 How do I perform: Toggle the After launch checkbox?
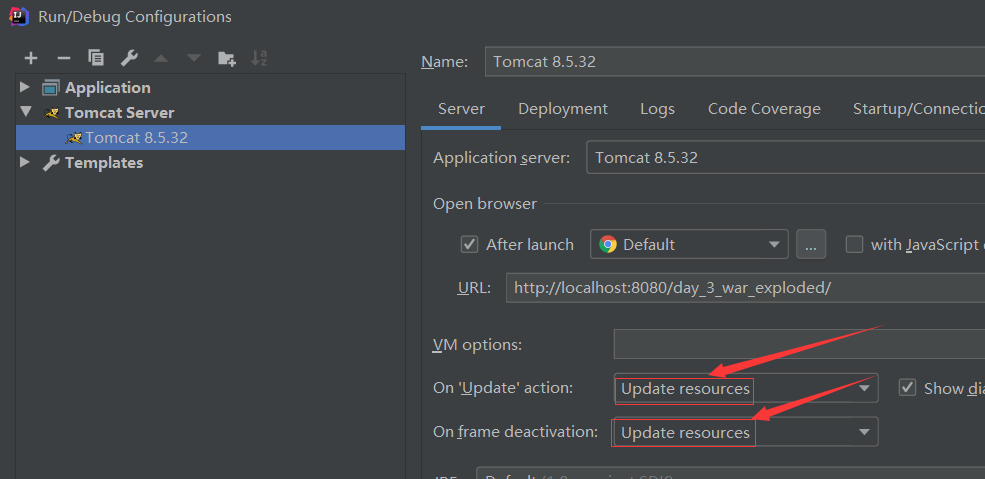point(469,244)
